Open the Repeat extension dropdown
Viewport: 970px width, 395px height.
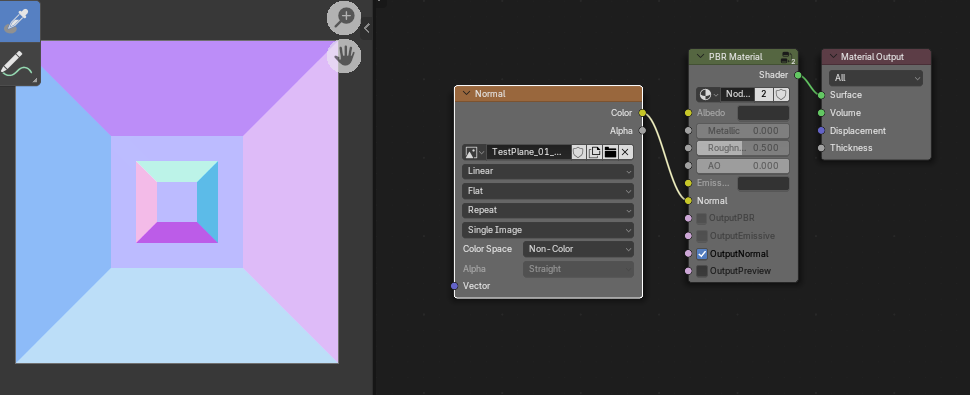547,210
